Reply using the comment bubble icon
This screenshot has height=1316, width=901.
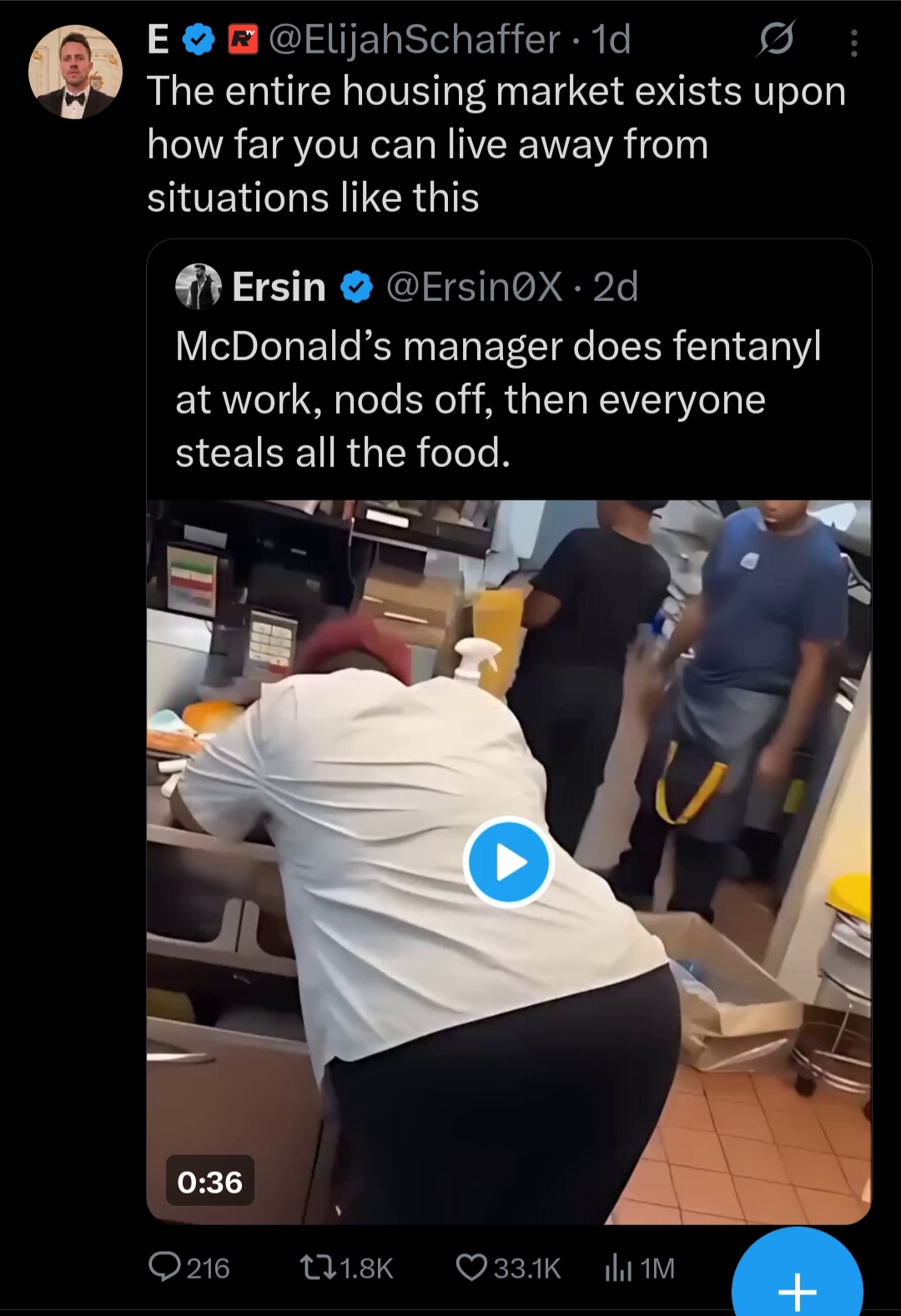point(164,1267)
